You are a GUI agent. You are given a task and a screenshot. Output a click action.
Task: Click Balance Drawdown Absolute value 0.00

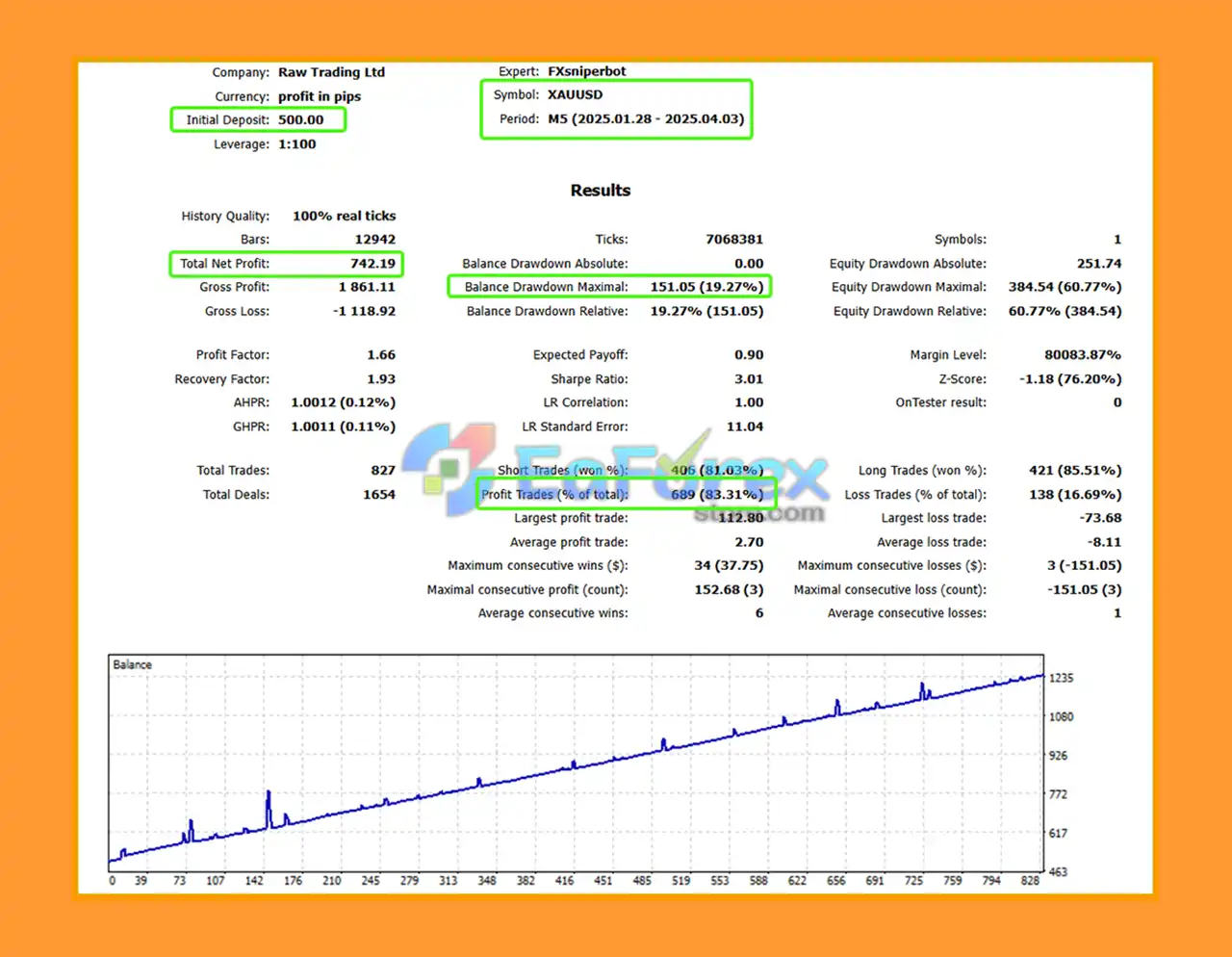click(749, 264)
